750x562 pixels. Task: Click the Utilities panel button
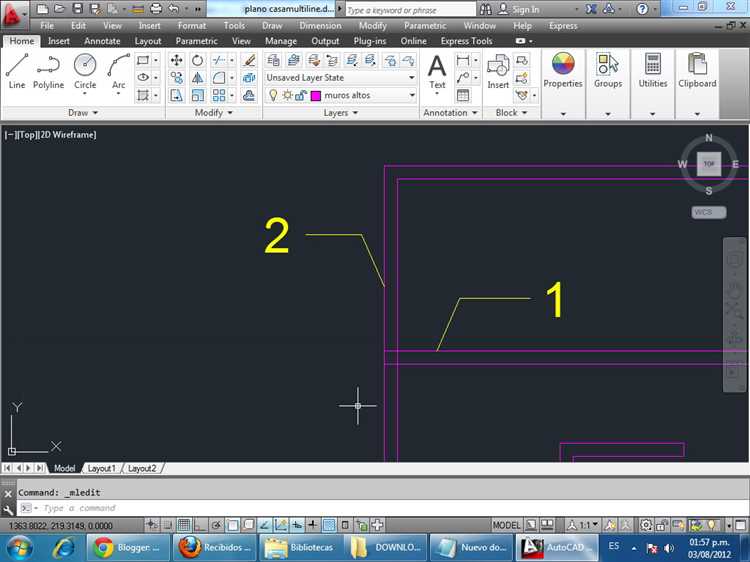pos(652,72)
